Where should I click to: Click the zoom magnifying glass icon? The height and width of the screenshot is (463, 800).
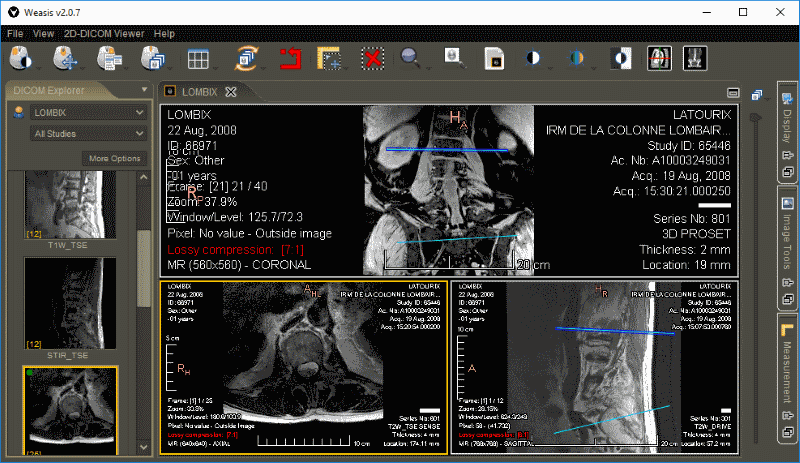[410, 58]
